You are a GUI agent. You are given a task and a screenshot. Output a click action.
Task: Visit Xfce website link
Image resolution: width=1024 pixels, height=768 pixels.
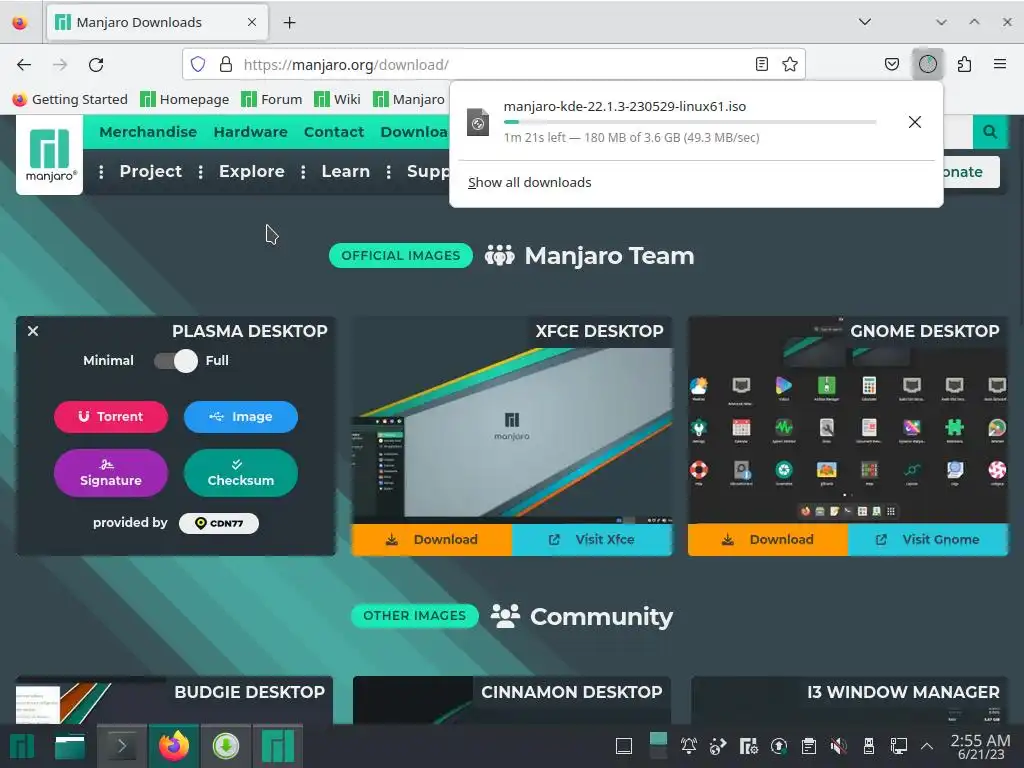point(592,539)
